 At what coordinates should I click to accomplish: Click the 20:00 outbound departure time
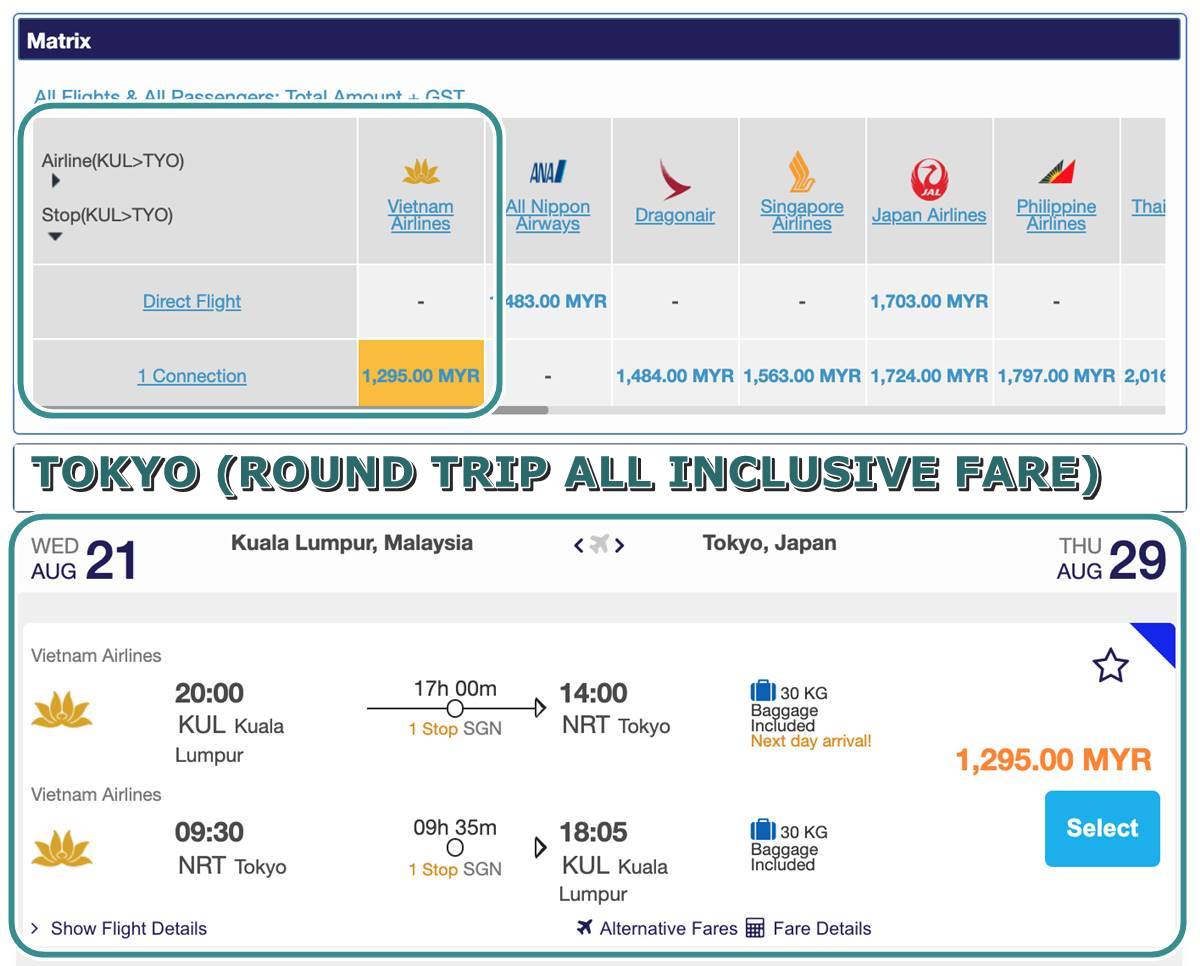point(209,693)
